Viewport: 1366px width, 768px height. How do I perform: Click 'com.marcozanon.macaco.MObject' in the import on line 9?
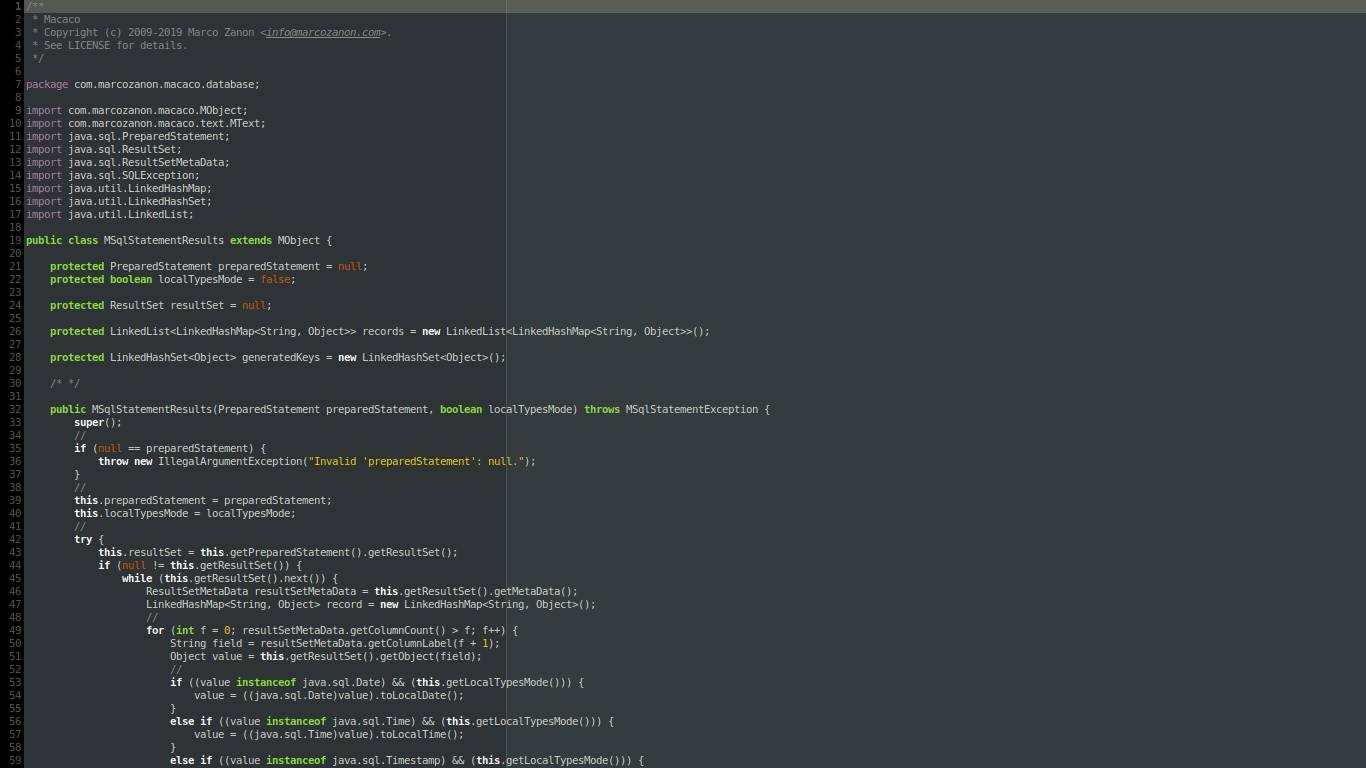coord(155,110)
